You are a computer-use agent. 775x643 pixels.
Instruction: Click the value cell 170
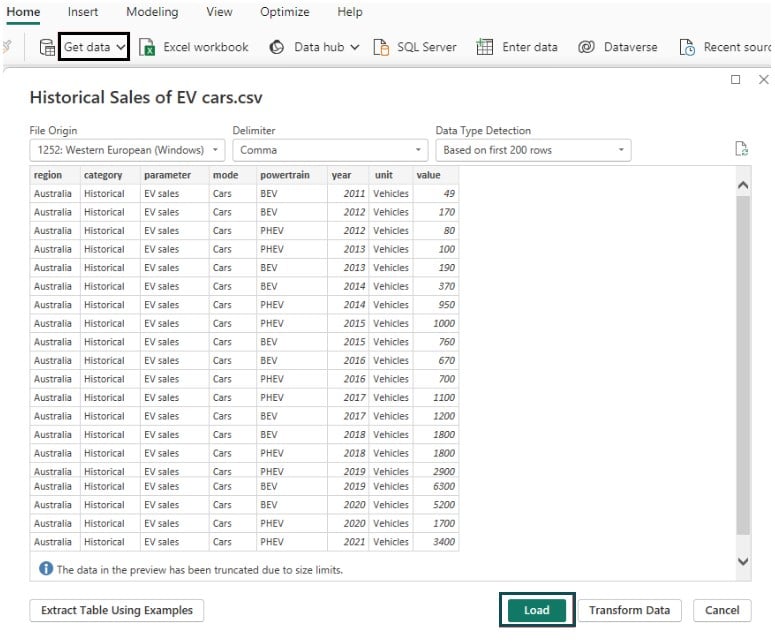coord(436,212)
